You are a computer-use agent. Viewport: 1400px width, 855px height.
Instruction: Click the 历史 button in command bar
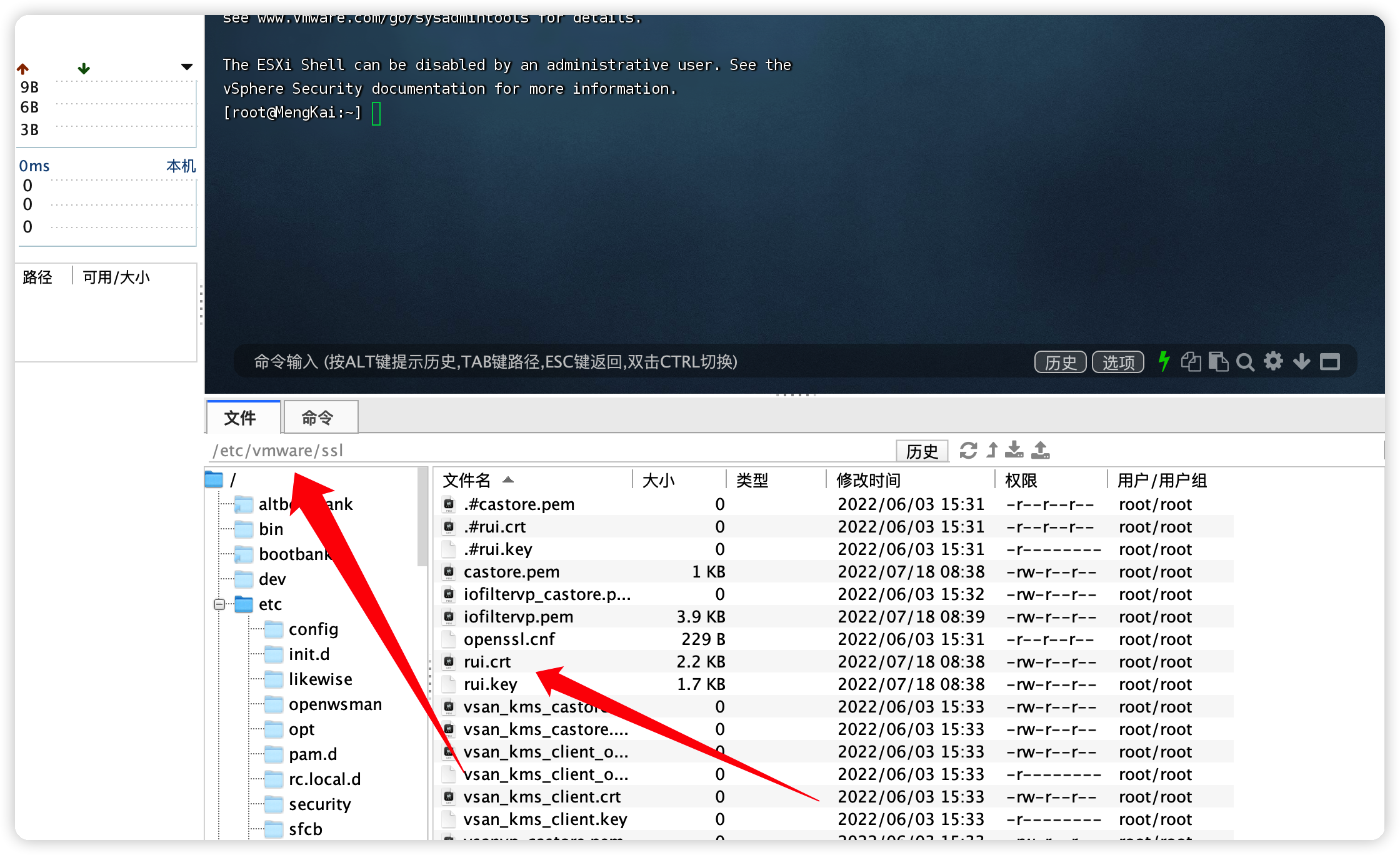(1060, 362)
